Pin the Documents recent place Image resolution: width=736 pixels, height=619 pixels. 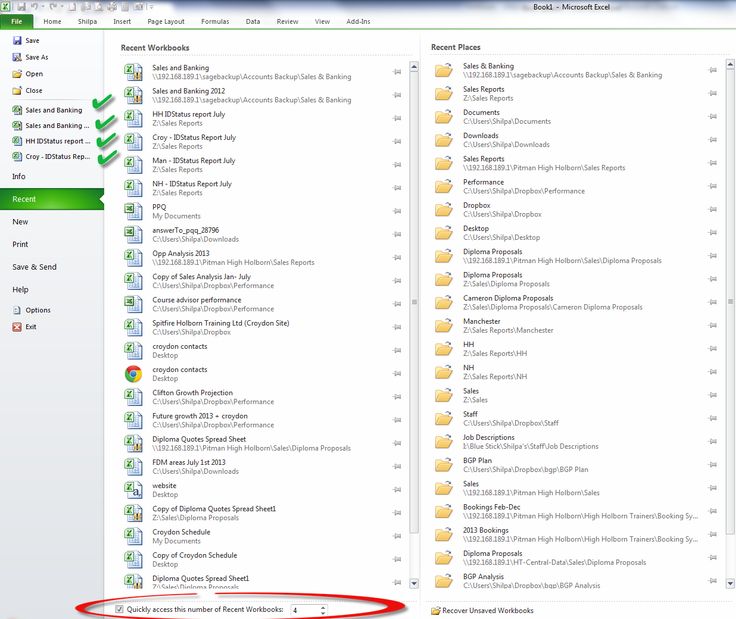[x=713, y=116]
